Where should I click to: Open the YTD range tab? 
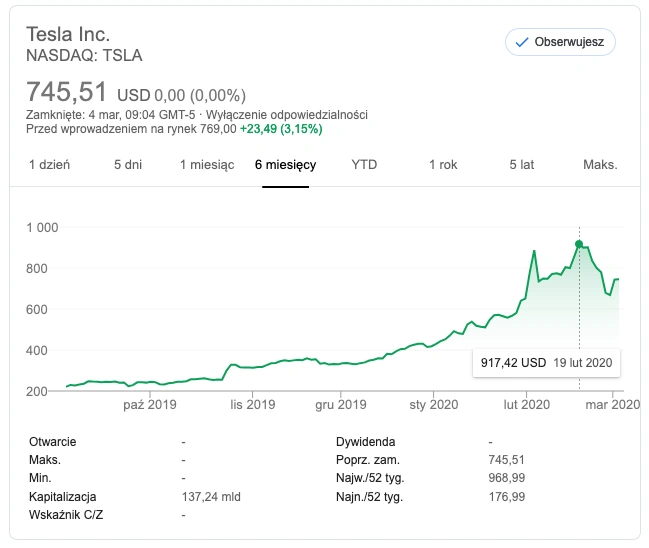(364, 165)
